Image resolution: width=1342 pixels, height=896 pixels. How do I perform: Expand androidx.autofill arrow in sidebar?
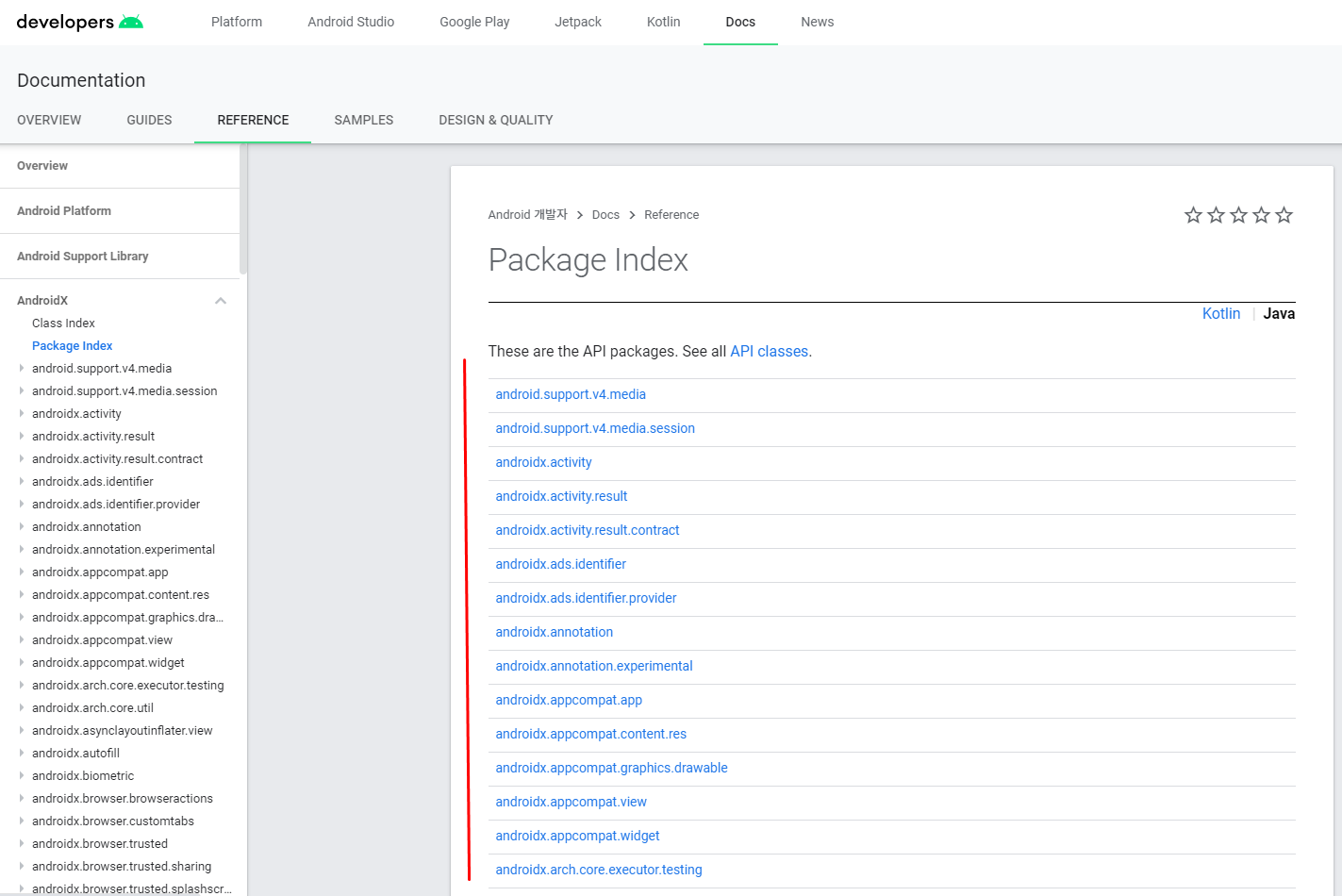click(x=22, y=753)
